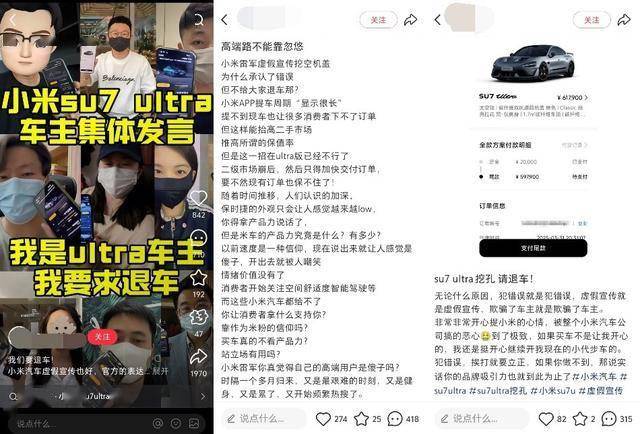This screenshot has width=640, height=434.
Task: Open video comments via the smiley bubble icon
Action: click(x=199, y=238)
